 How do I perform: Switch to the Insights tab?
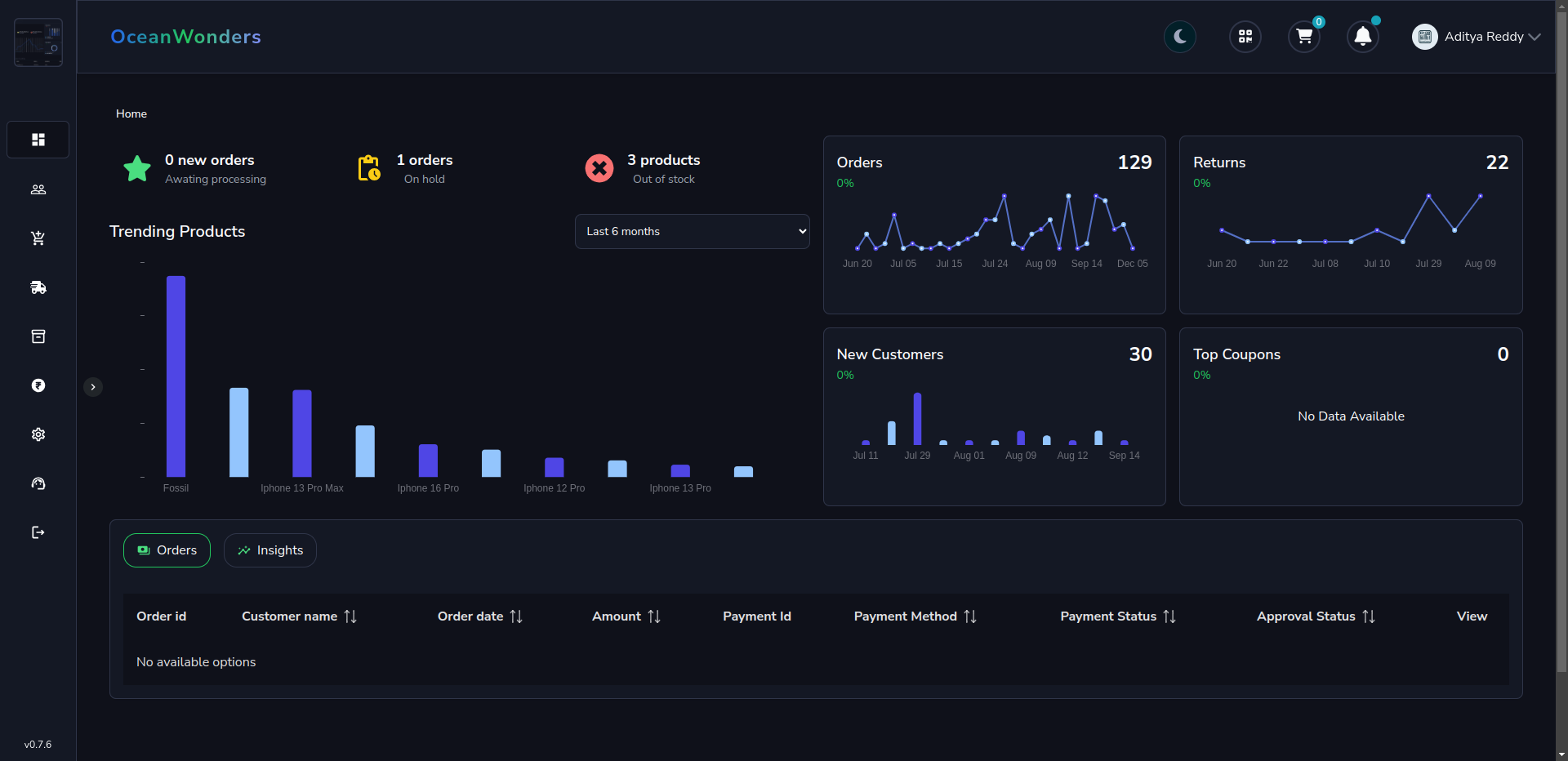tap(270, 550)
